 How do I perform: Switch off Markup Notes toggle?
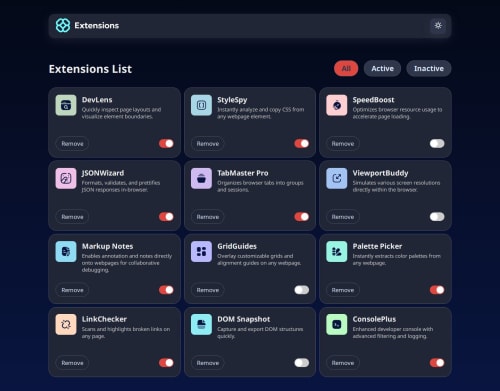pyautogui.click(x=166, y=290)
